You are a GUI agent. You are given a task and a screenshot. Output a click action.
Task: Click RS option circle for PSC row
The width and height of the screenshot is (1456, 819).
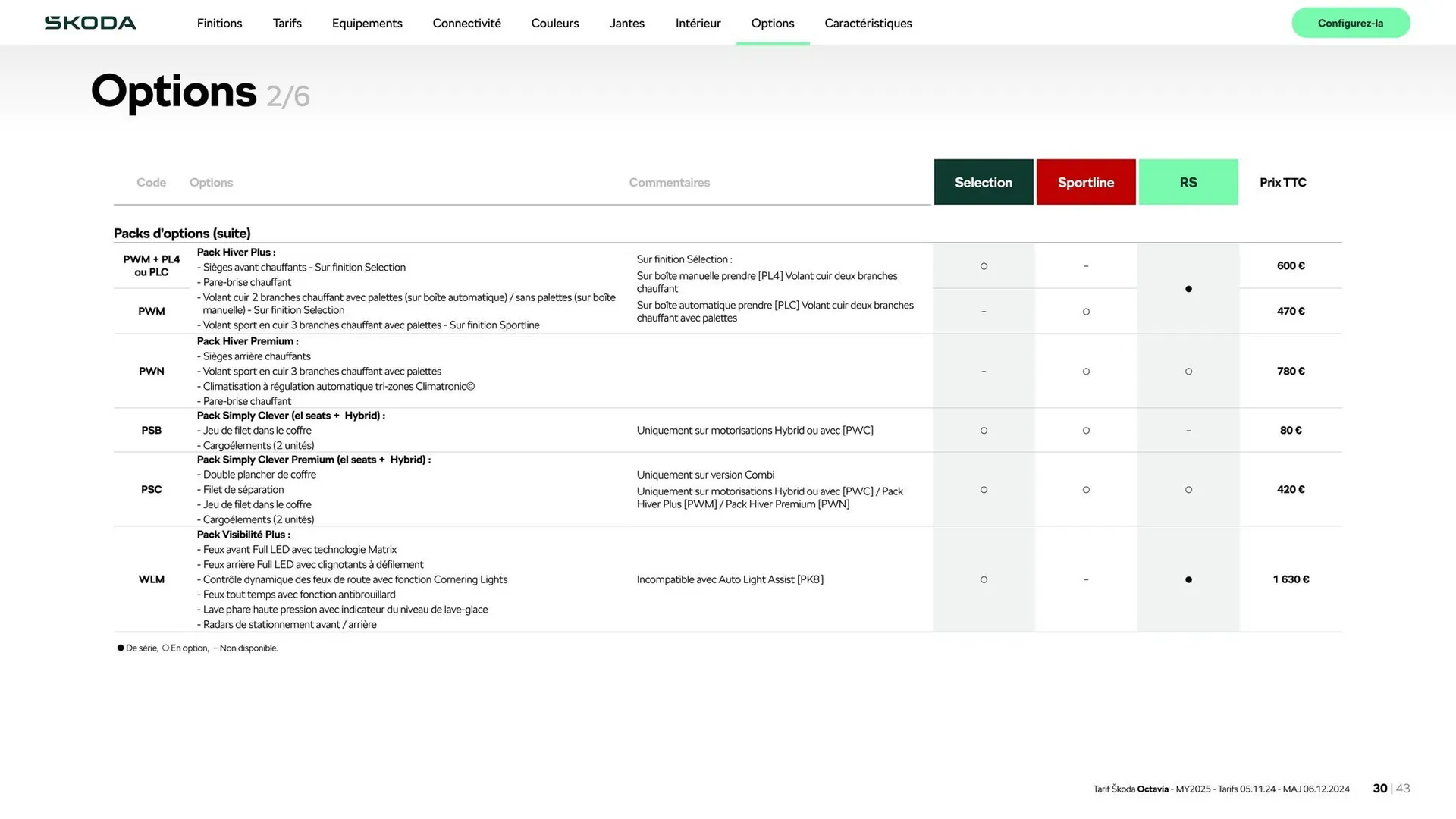[x=1188, y=490]
